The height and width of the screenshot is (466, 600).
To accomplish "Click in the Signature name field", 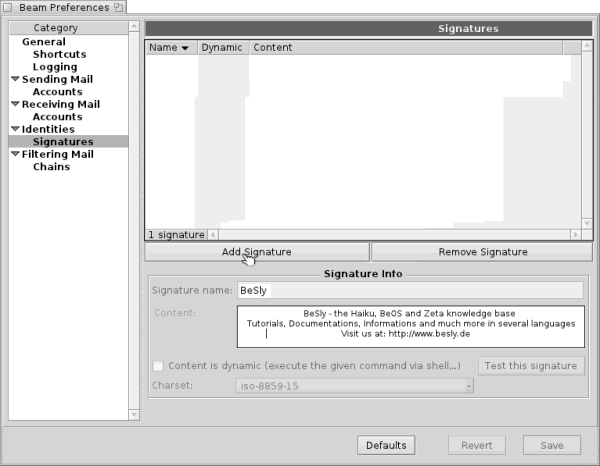I will 409,290.
